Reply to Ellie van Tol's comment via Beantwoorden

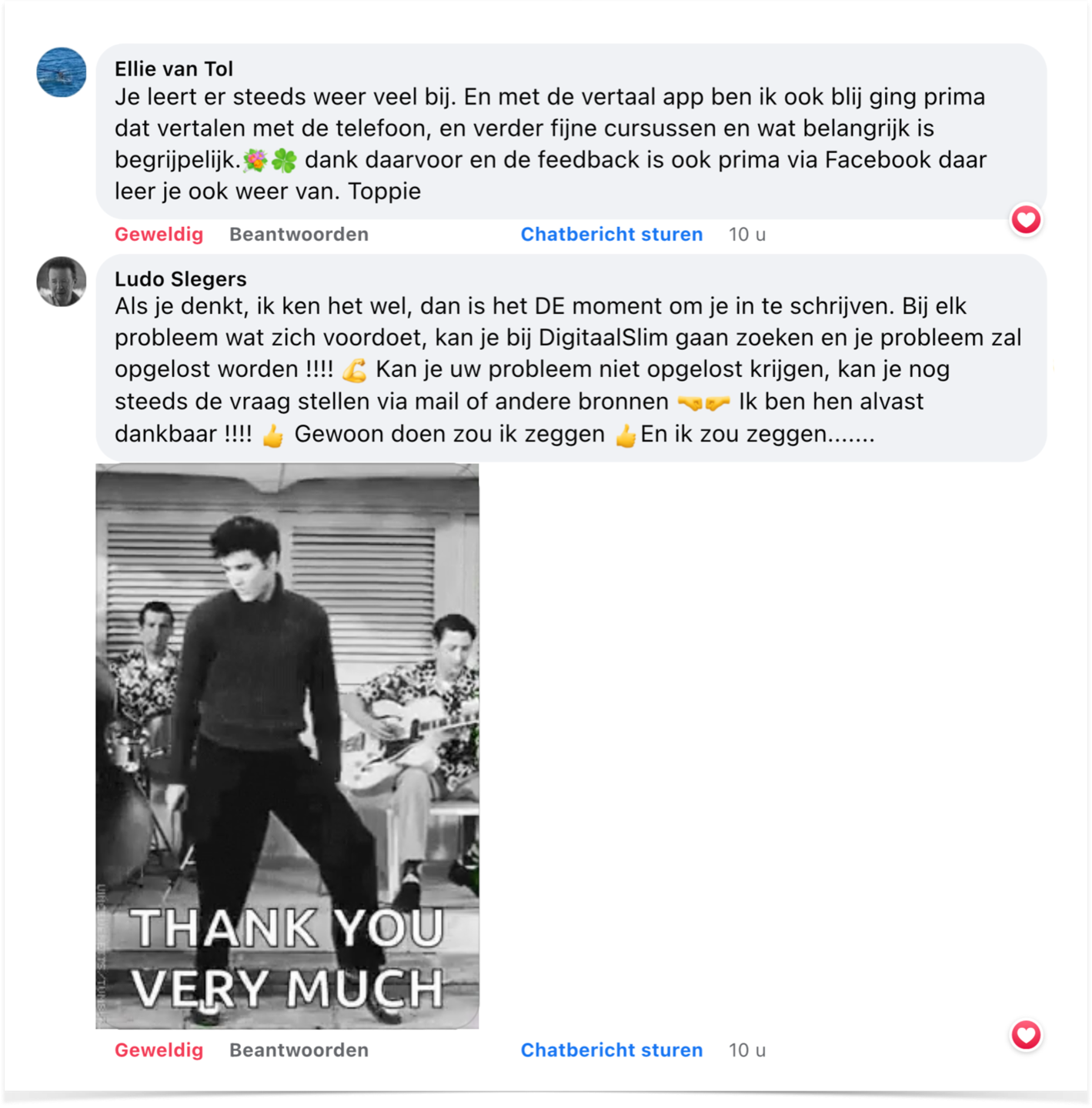(x=299, y=234)
